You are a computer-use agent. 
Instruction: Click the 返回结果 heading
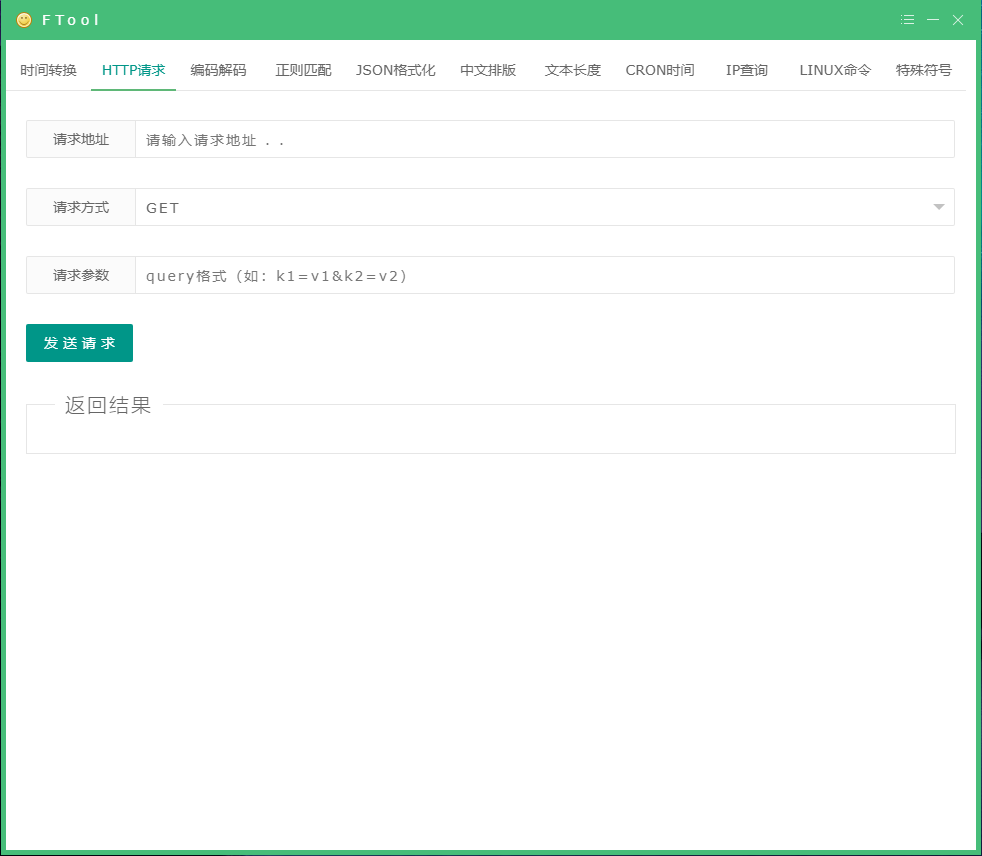tap(108, 405)
